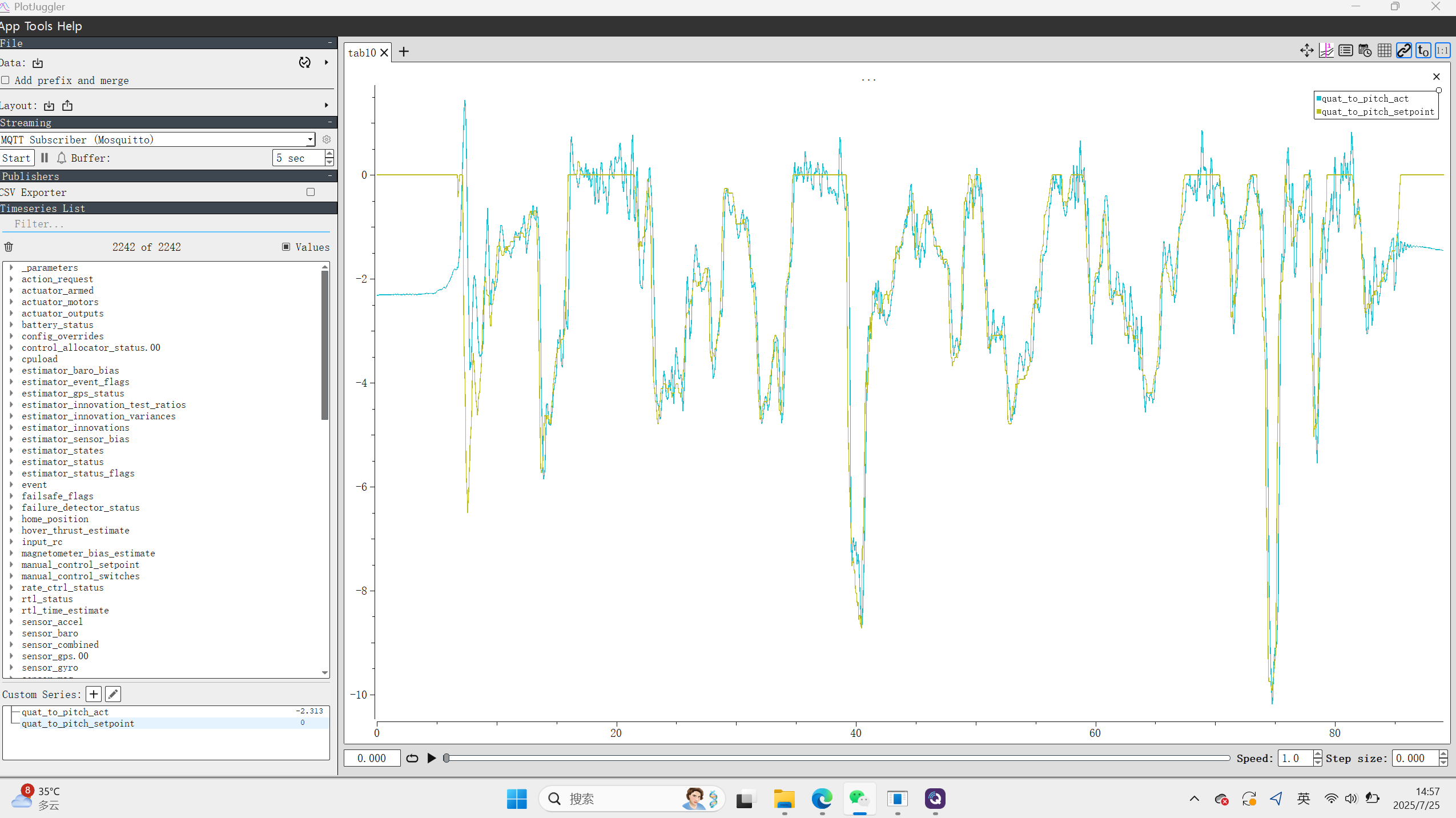Enable the CSV Exporter checkbox
The image size is (1456, 818).
[311, 192]
